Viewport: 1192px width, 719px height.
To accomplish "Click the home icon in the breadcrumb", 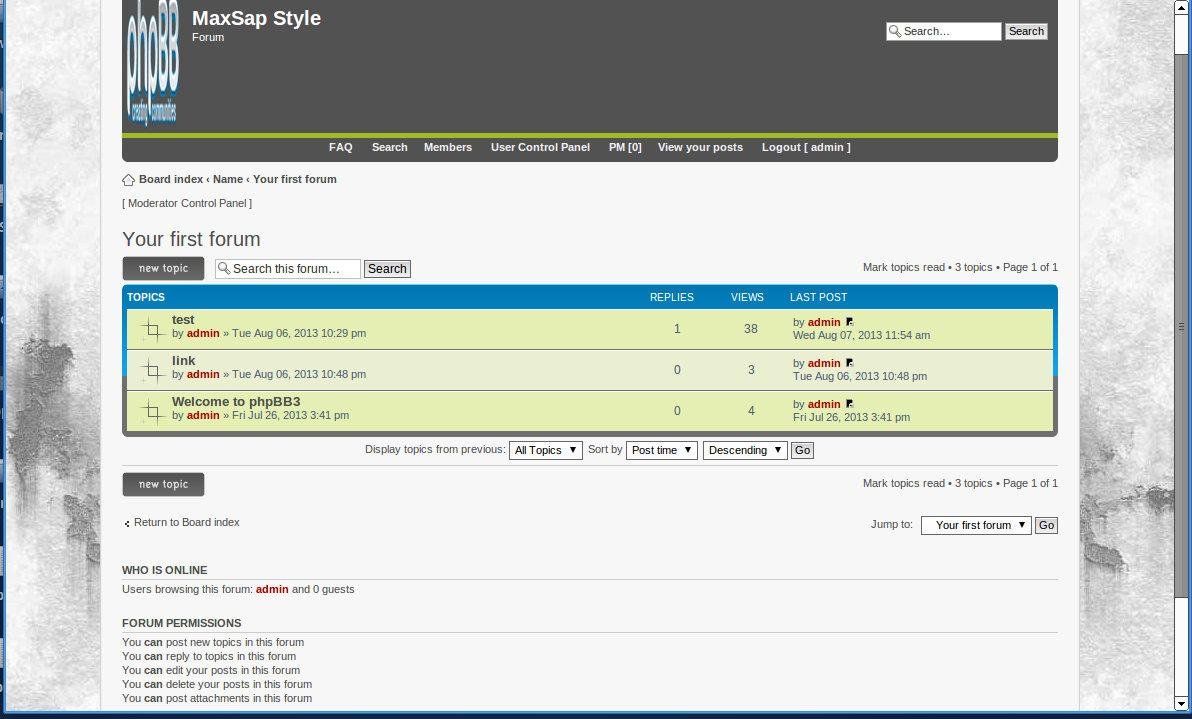I will [128, 179].
